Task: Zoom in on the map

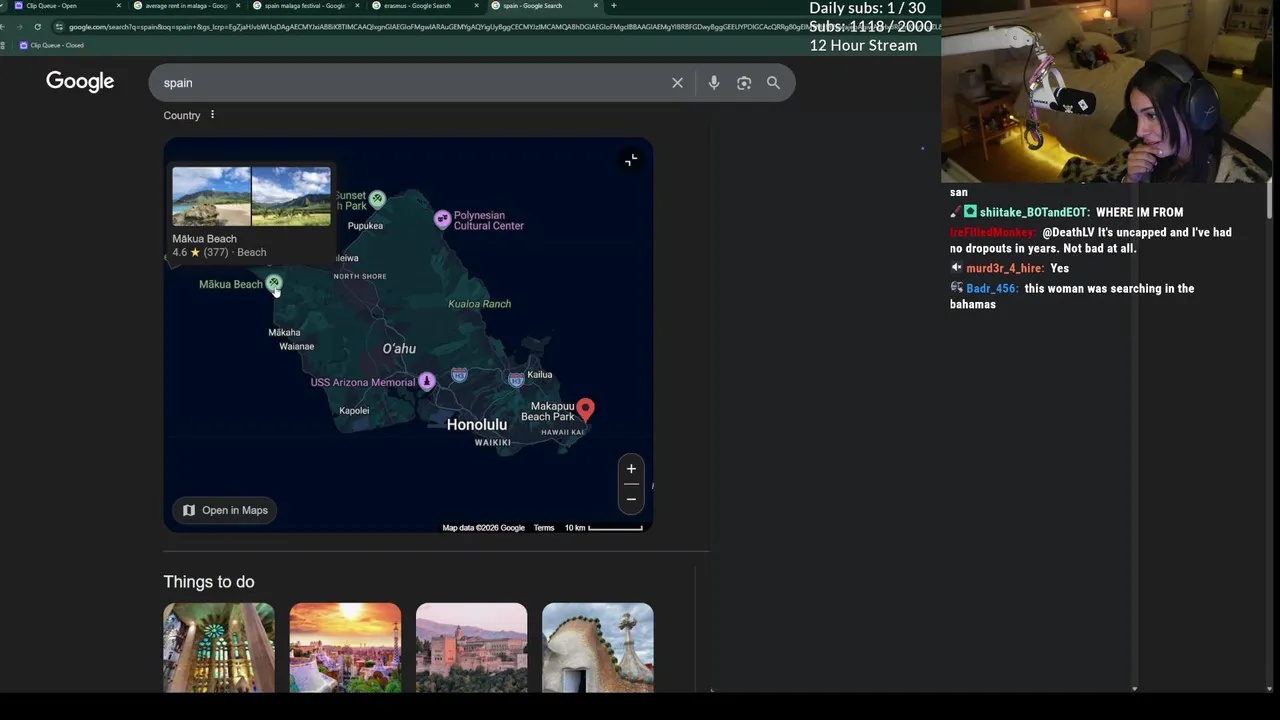Action: (x=631, y=468)
